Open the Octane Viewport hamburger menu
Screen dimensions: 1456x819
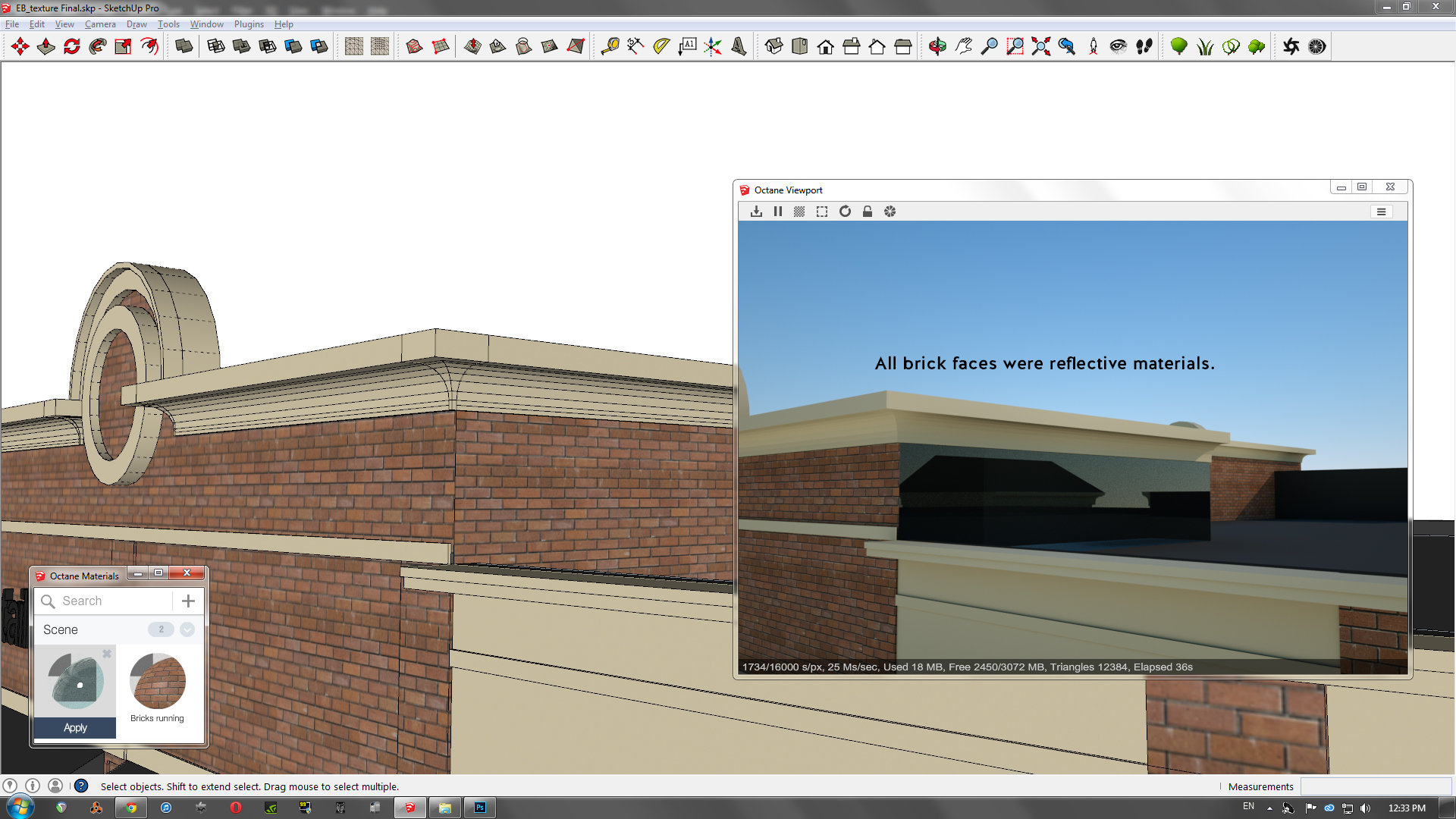pyautogui.click(x=1381, y=212)
